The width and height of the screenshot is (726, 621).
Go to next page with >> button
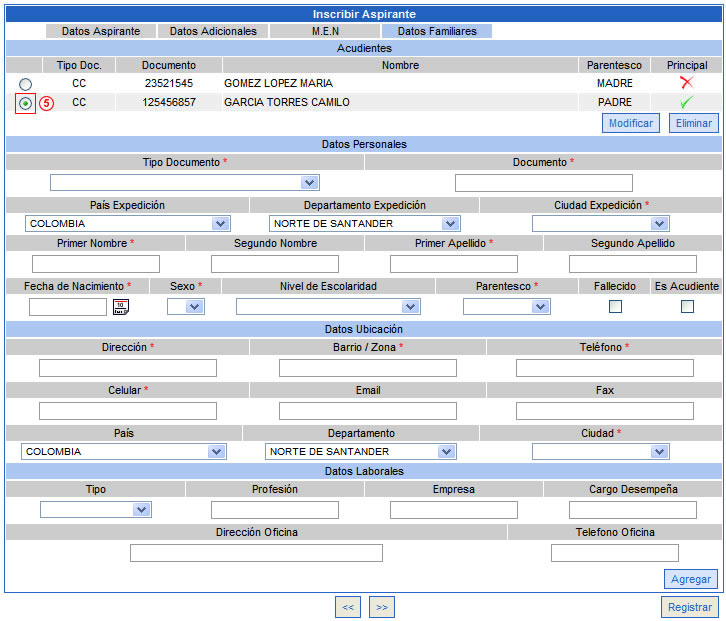pyautogui.click(x=381, y=606)
